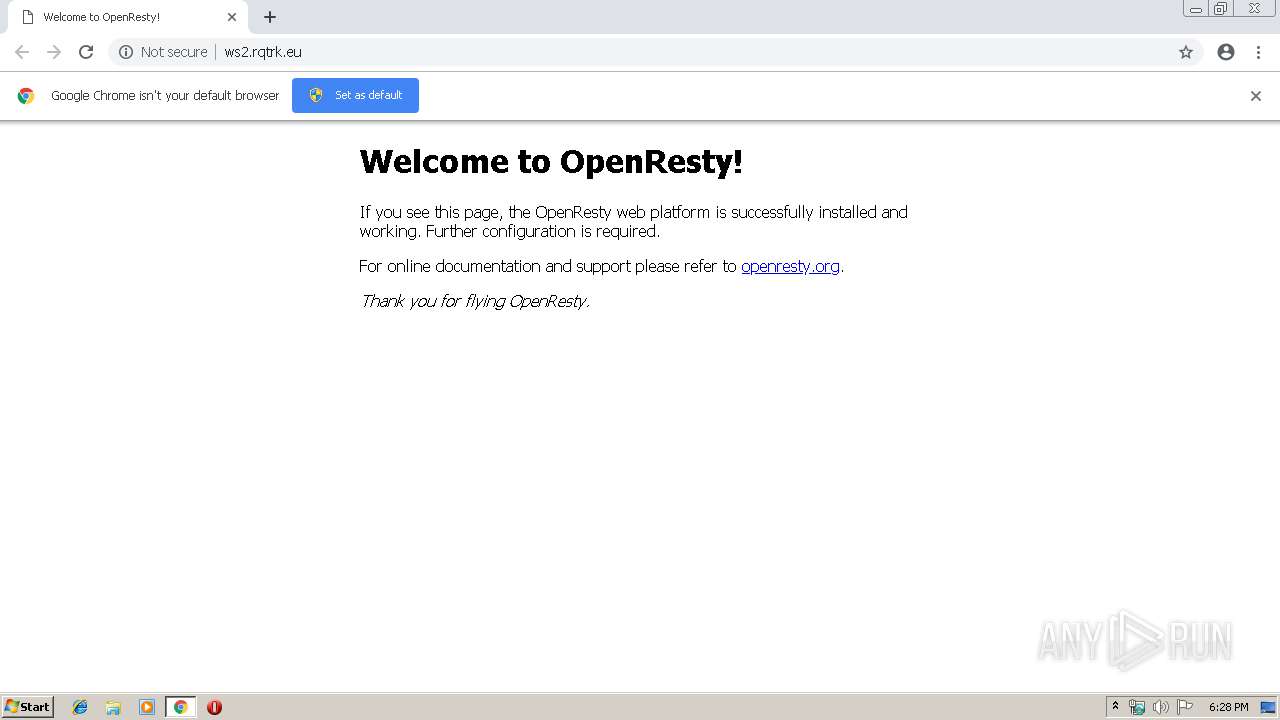Viewport: 1280px width, 720px height.
Task: Show hidden system tray icons
Action: coord(1116,707)
